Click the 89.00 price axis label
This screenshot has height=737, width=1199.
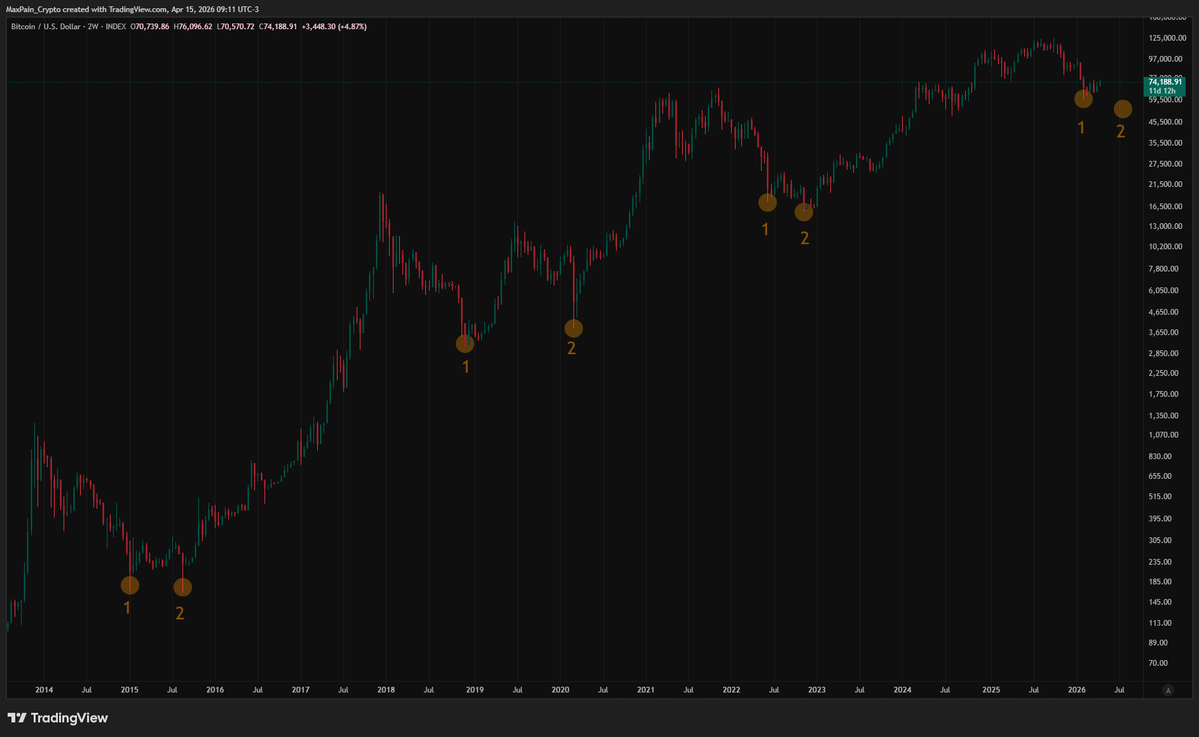tap(1160, 643)
